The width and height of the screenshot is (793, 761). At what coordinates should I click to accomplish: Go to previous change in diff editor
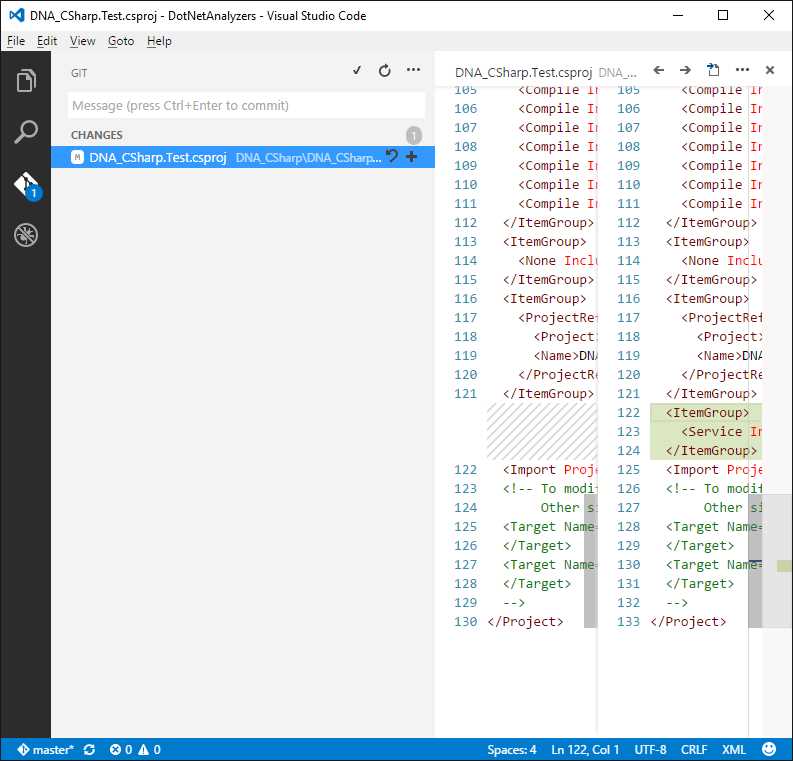click(x=658, y=70)
